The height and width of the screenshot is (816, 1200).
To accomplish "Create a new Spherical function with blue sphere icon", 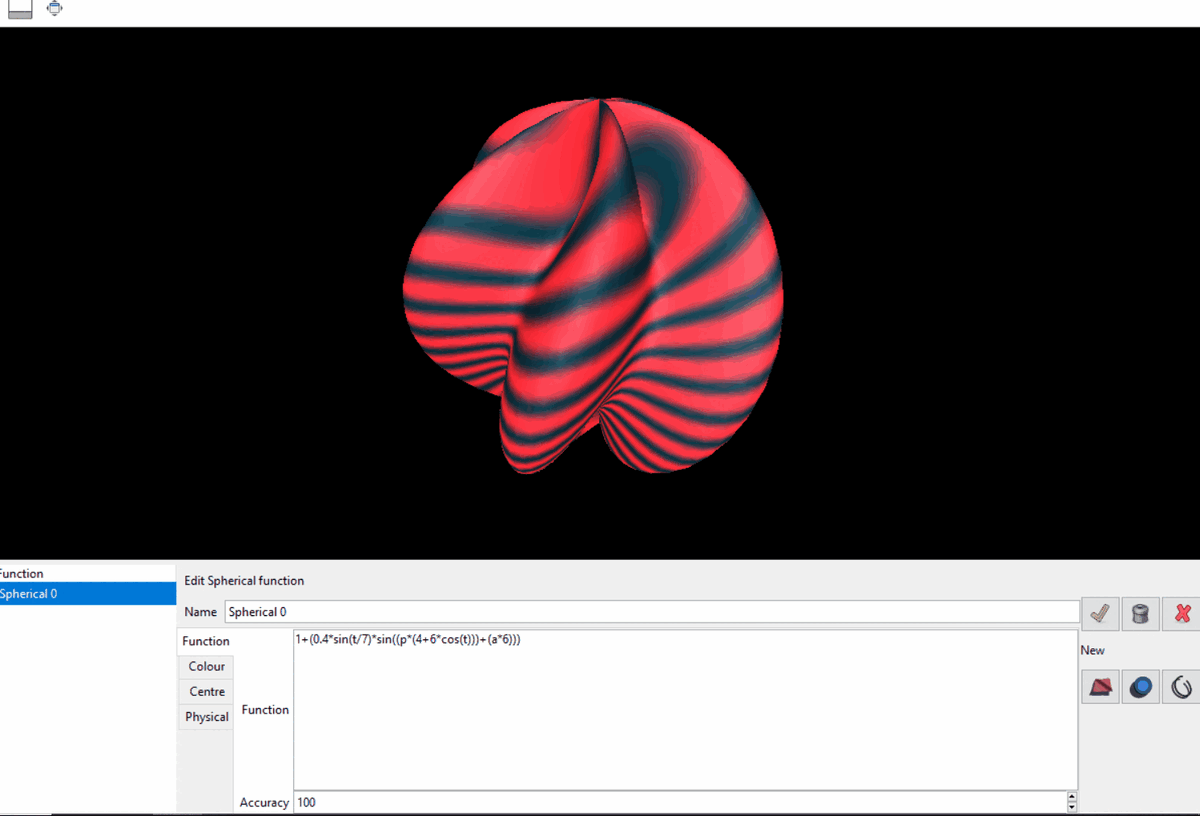I will click(x=1141, y=687).
